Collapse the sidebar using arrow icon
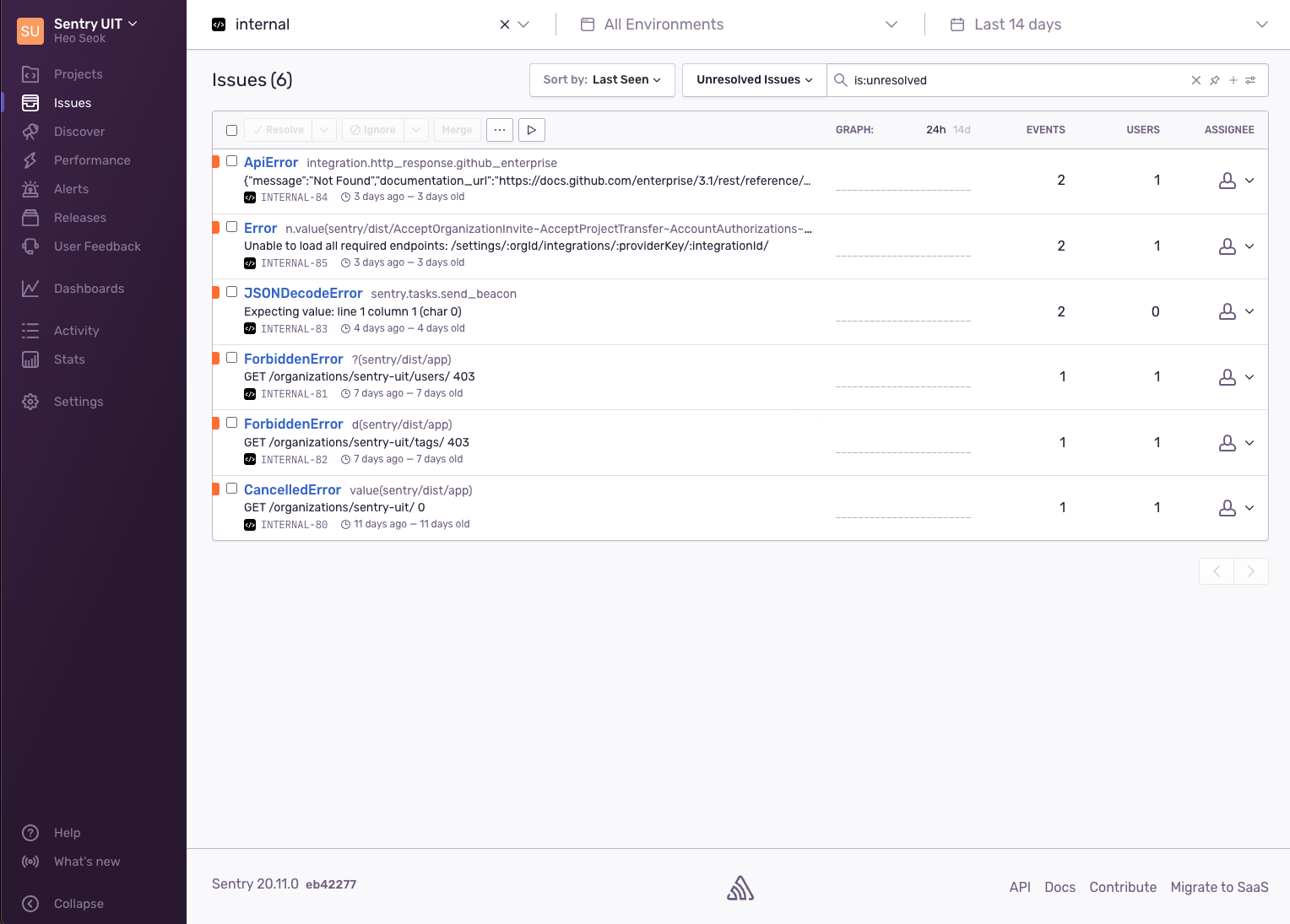Viewport: 1290px width, 924px height. coord(30,904)
